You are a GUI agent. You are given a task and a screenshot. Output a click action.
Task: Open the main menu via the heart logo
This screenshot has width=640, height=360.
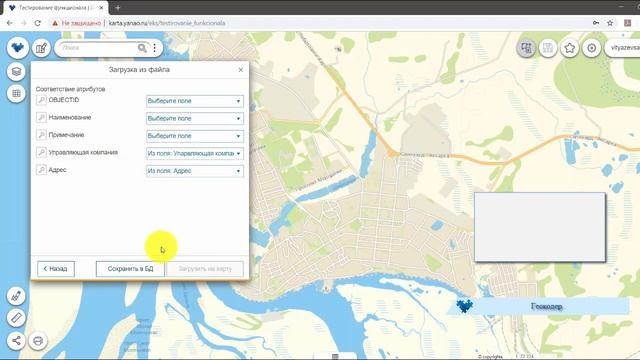[17, 48]
